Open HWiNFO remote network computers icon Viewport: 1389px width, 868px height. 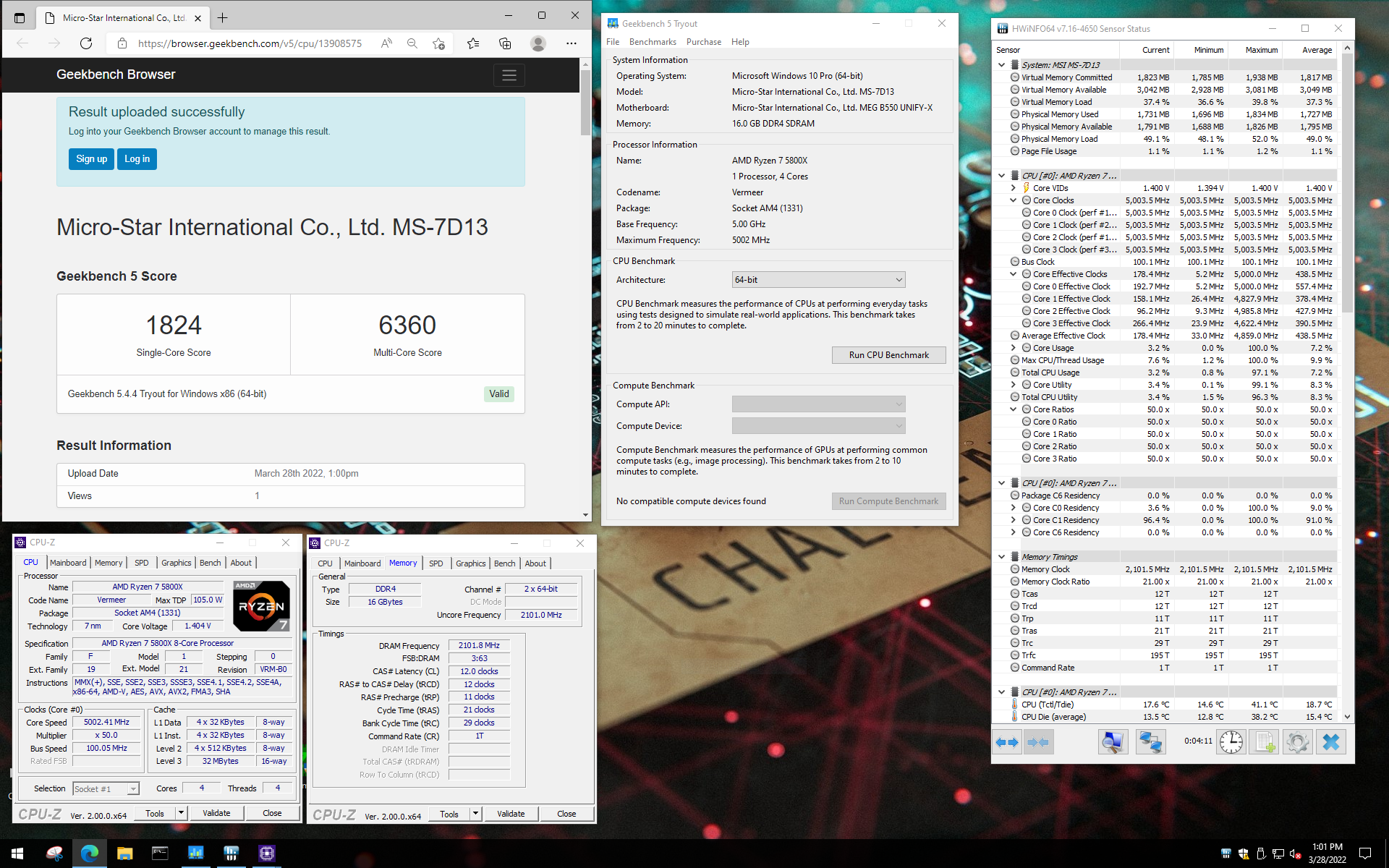(x=1150, y=742)
